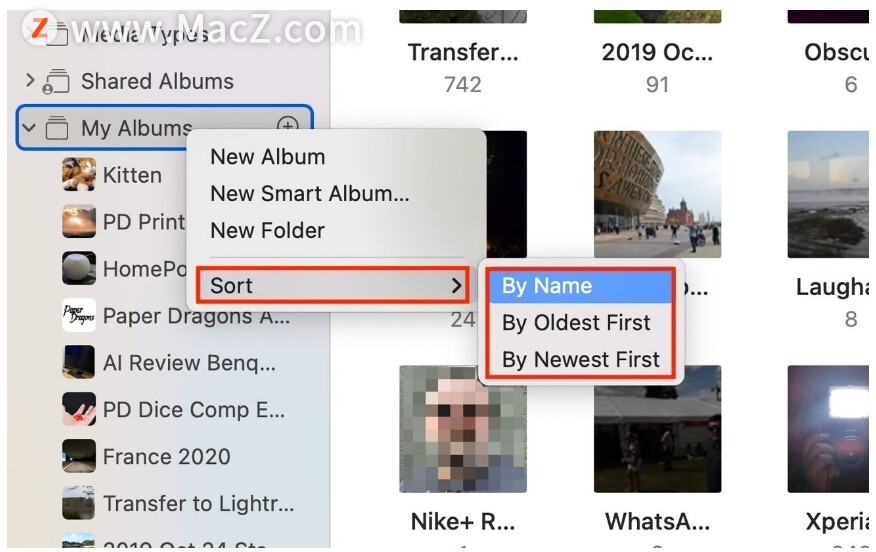
Task: Open the Nike+ R… album thumbnail
Action: [x=463, y=429]
